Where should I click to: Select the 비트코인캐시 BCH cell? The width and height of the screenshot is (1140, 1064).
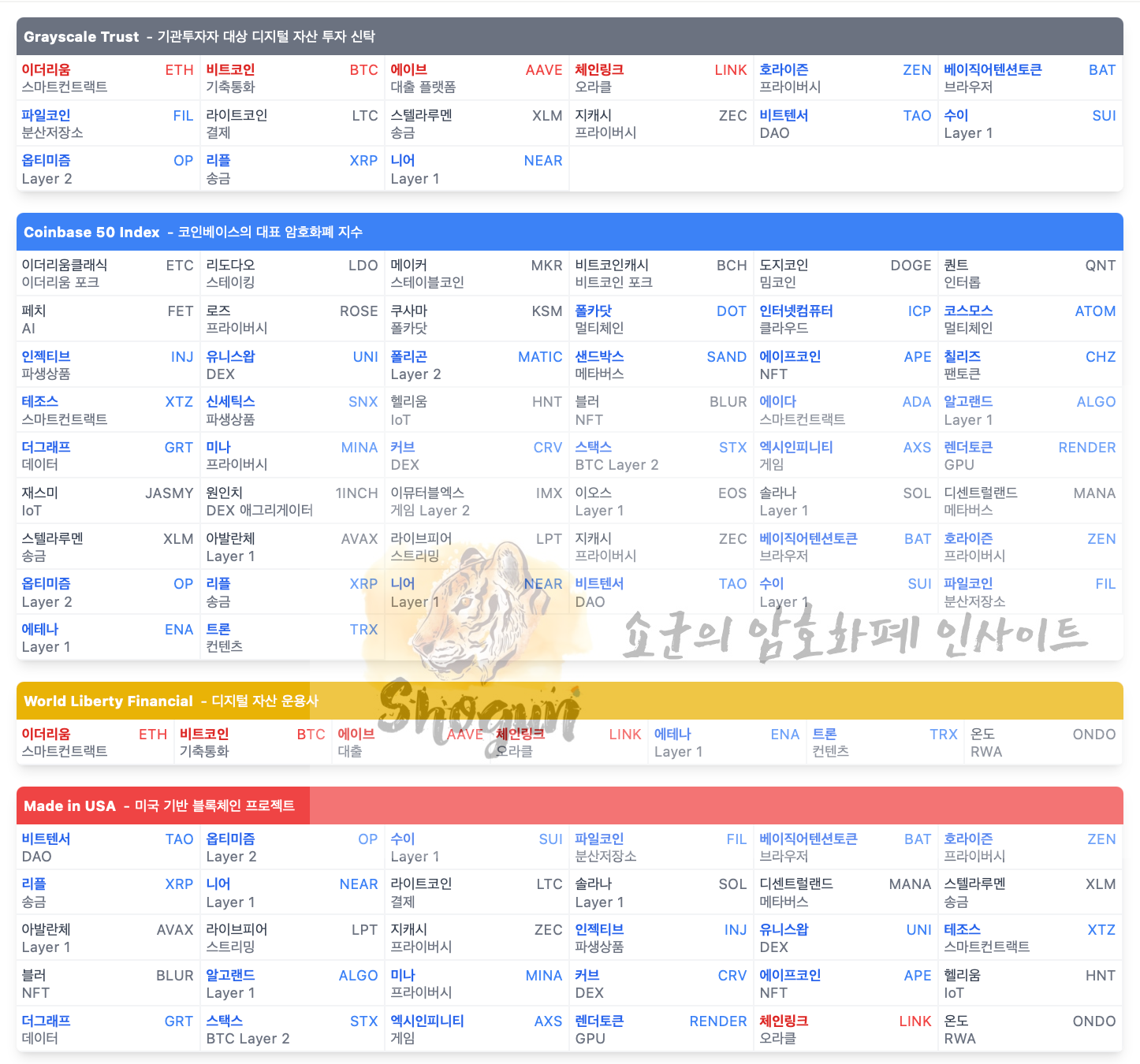(x=661, y=273)
